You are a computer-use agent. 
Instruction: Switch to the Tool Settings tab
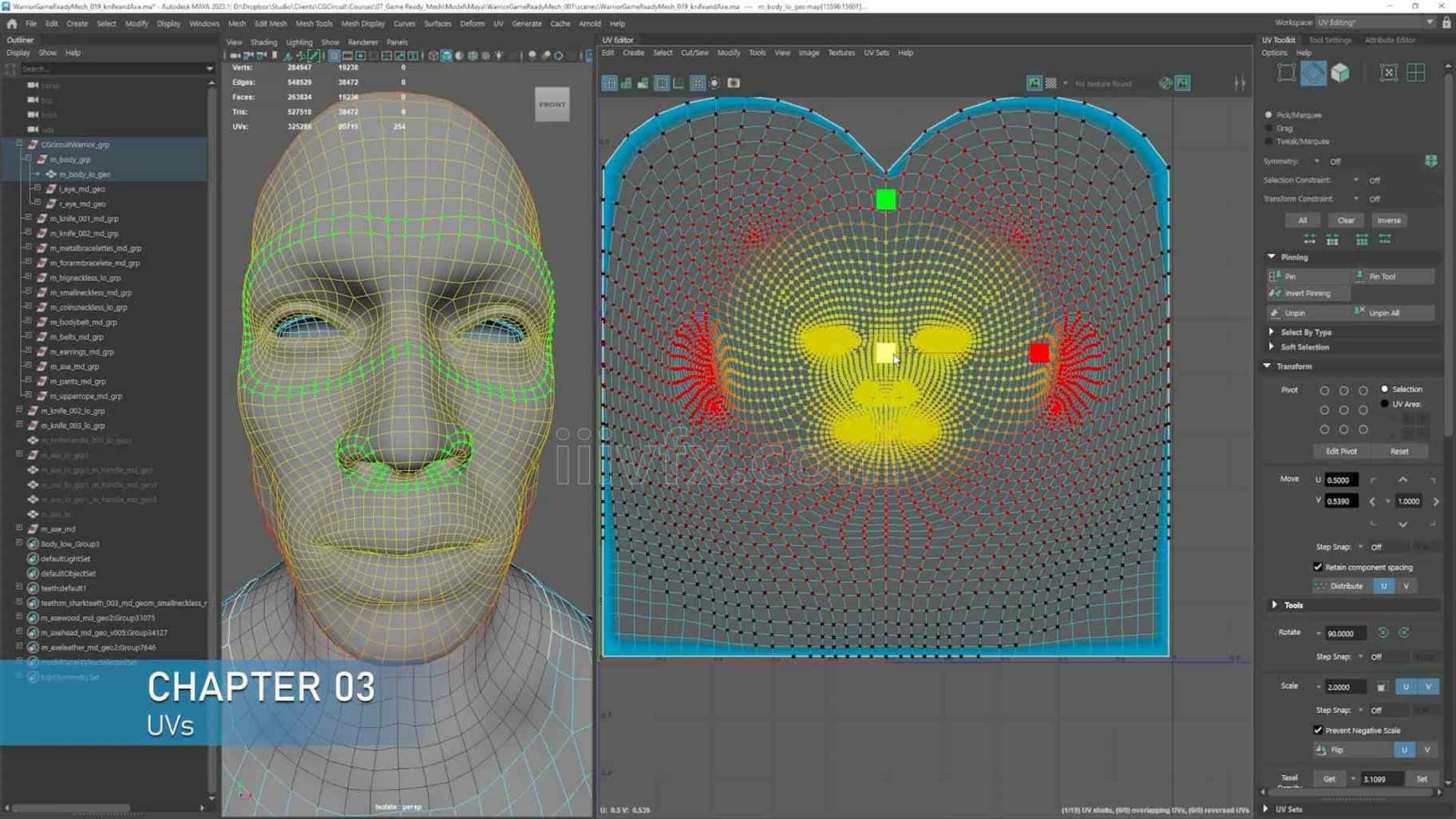(1330, 40)
